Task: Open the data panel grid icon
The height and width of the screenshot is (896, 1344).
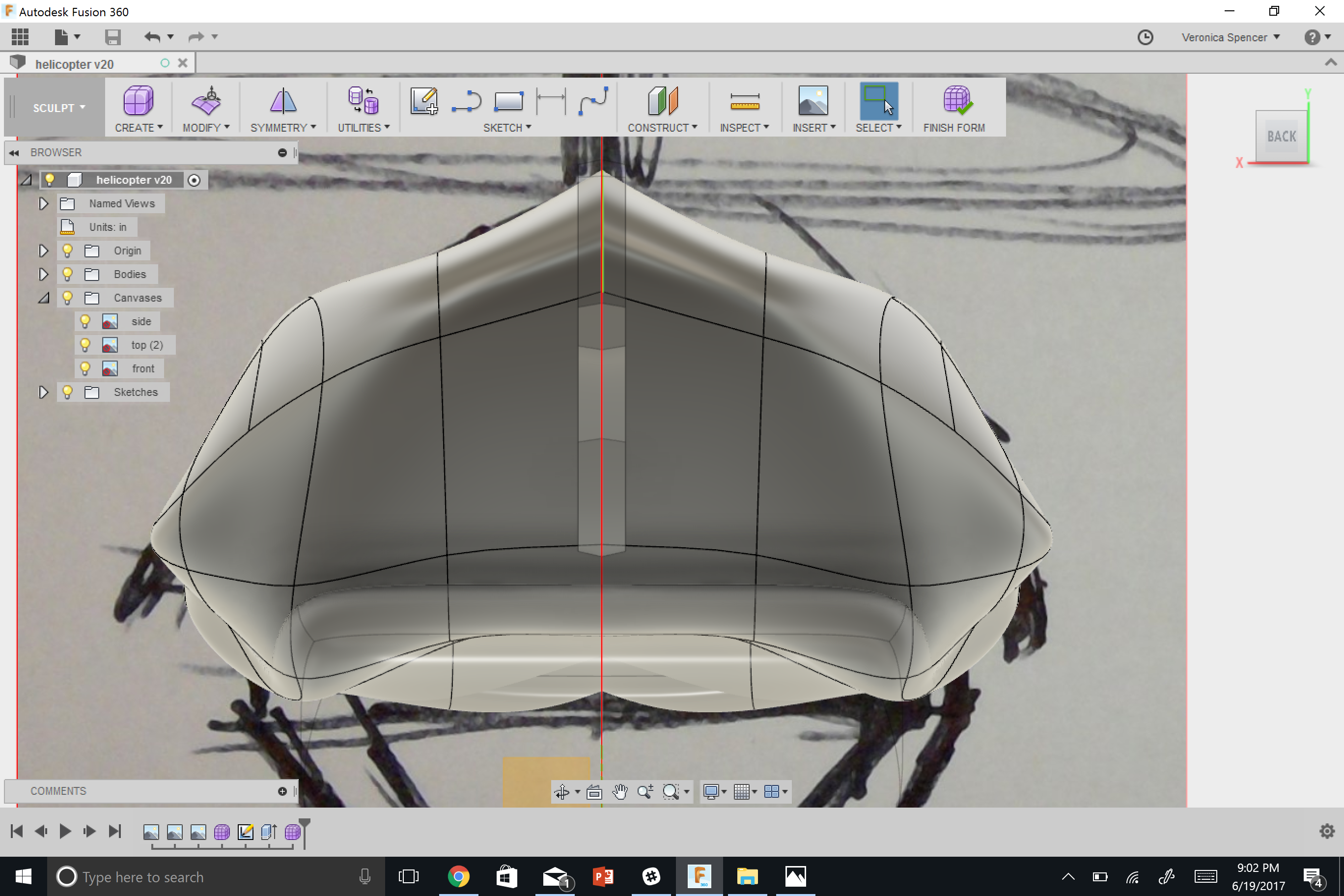Action: (x=20, y=37)
